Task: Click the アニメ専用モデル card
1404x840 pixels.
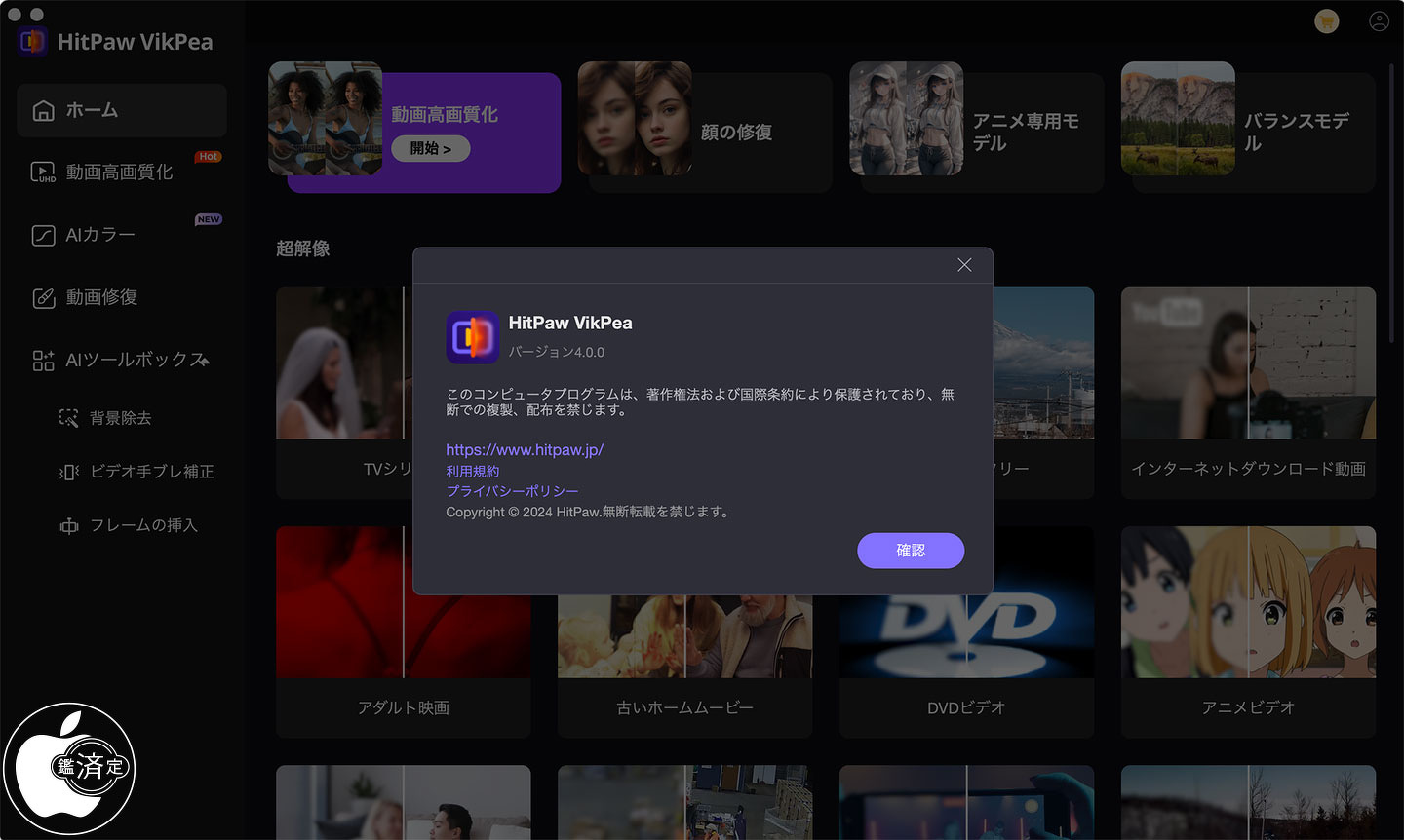Action: click(977, 127)
